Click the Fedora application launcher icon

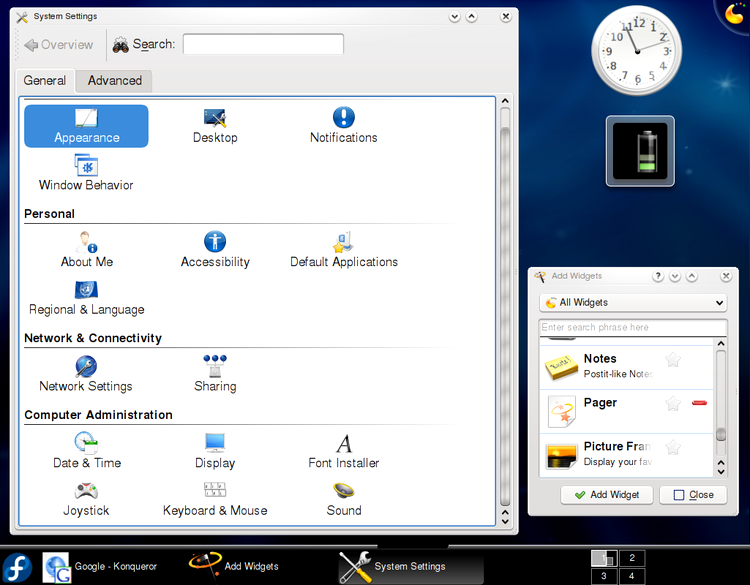click(17, 566)
